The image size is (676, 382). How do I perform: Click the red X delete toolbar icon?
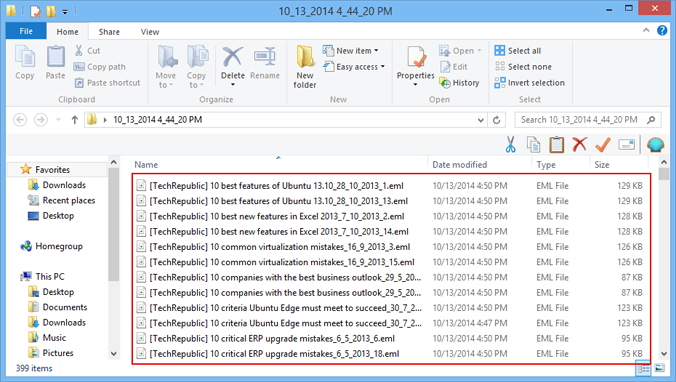(579, 144)
